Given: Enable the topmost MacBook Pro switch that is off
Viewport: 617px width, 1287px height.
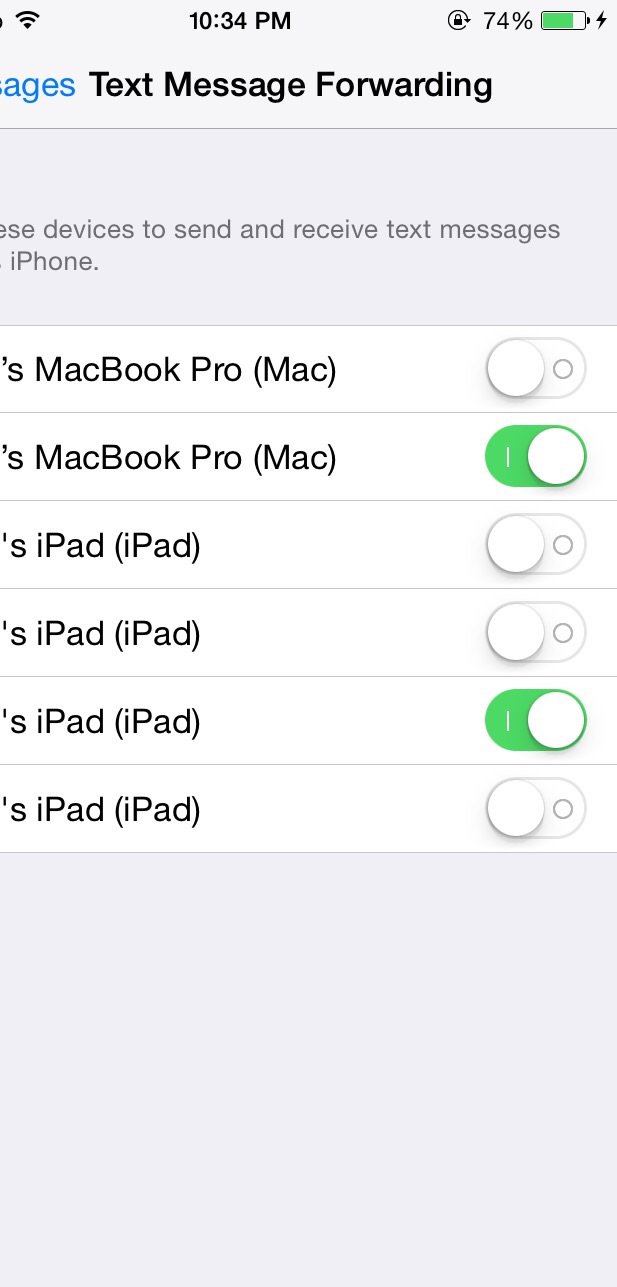Looking at the screenshot, I should (535, 369).
